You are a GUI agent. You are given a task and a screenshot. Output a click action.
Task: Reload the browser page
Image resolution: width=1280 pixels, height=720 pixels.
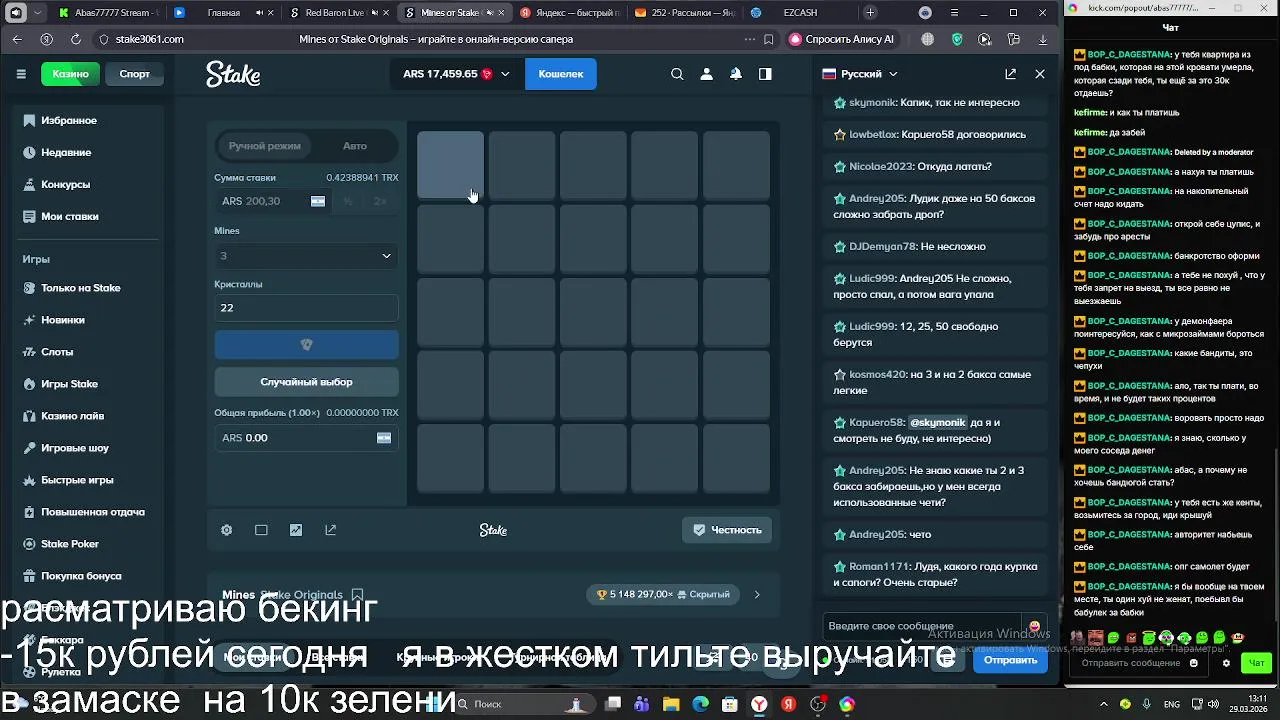76,39
